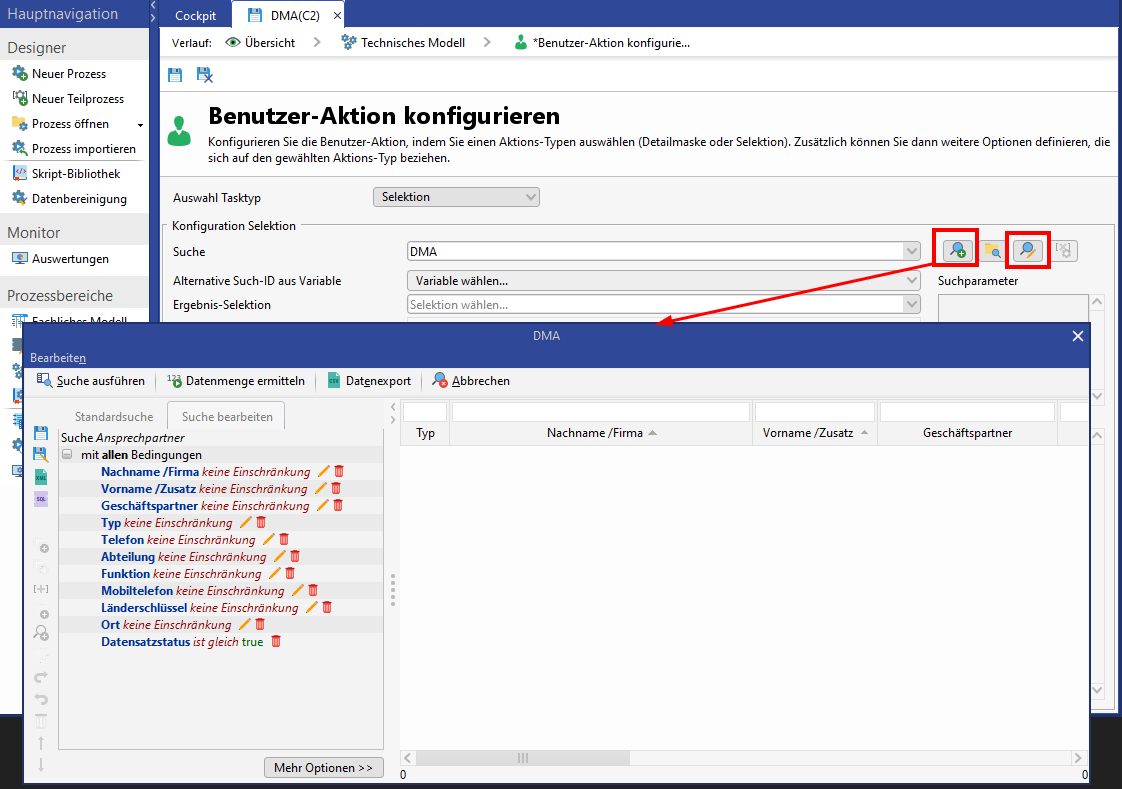This screenshot has width=1122, height=789.
Task: Switch to the Cockpit tab
Action: [x=195, y=15]
